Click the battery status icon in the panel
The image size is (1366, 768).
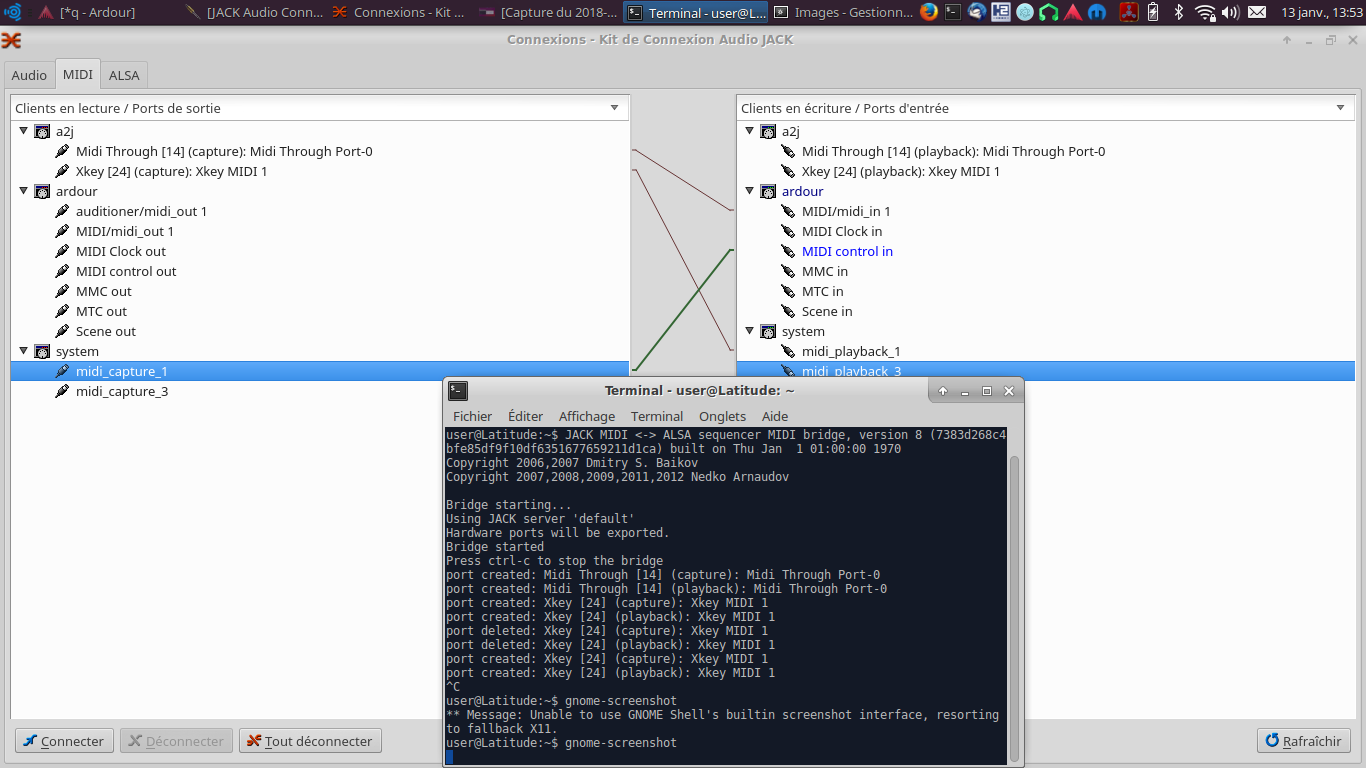click(x=1153, y=13)
